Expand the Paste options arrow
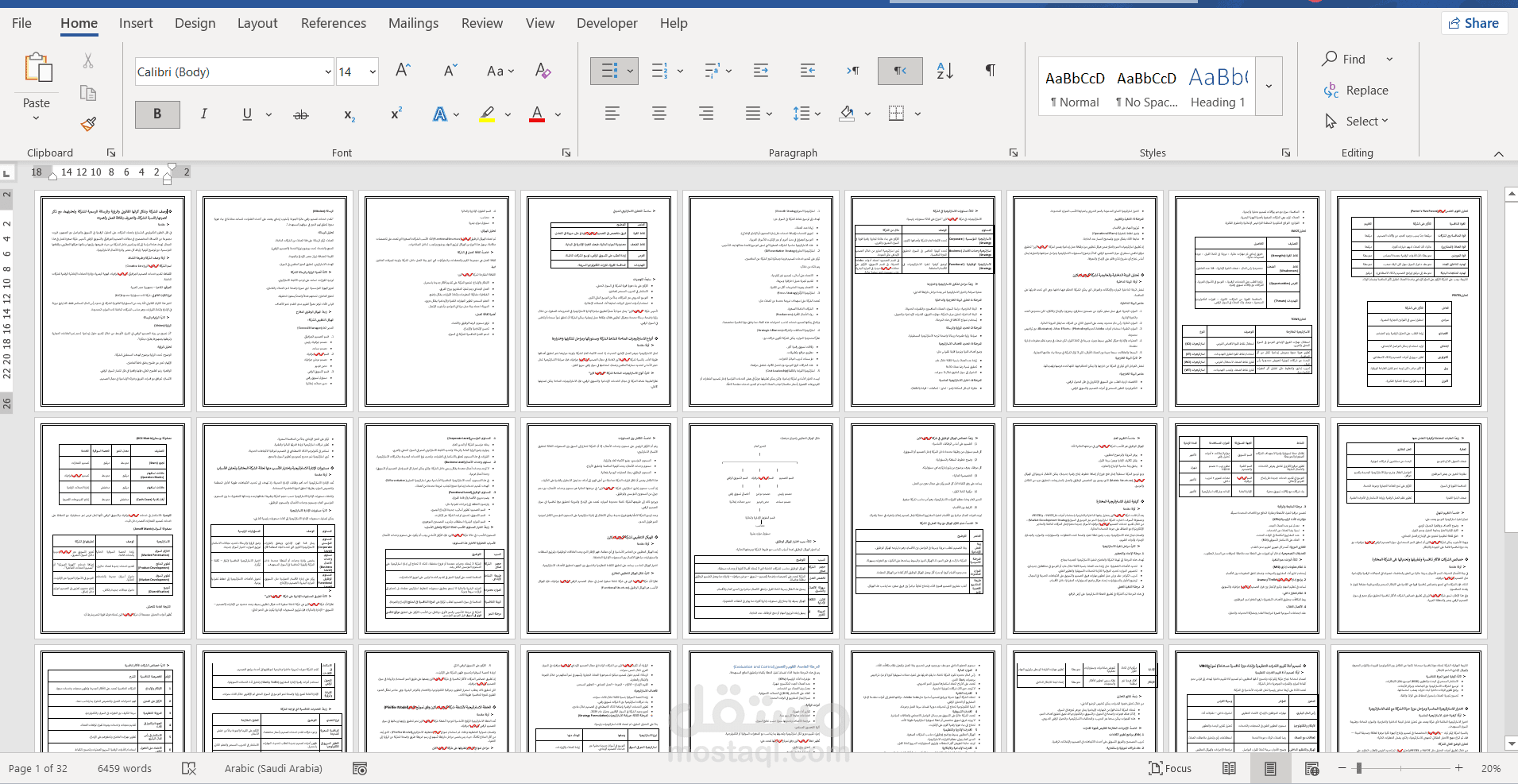This screenshot has width=1518, height=784. coord(37,118)
